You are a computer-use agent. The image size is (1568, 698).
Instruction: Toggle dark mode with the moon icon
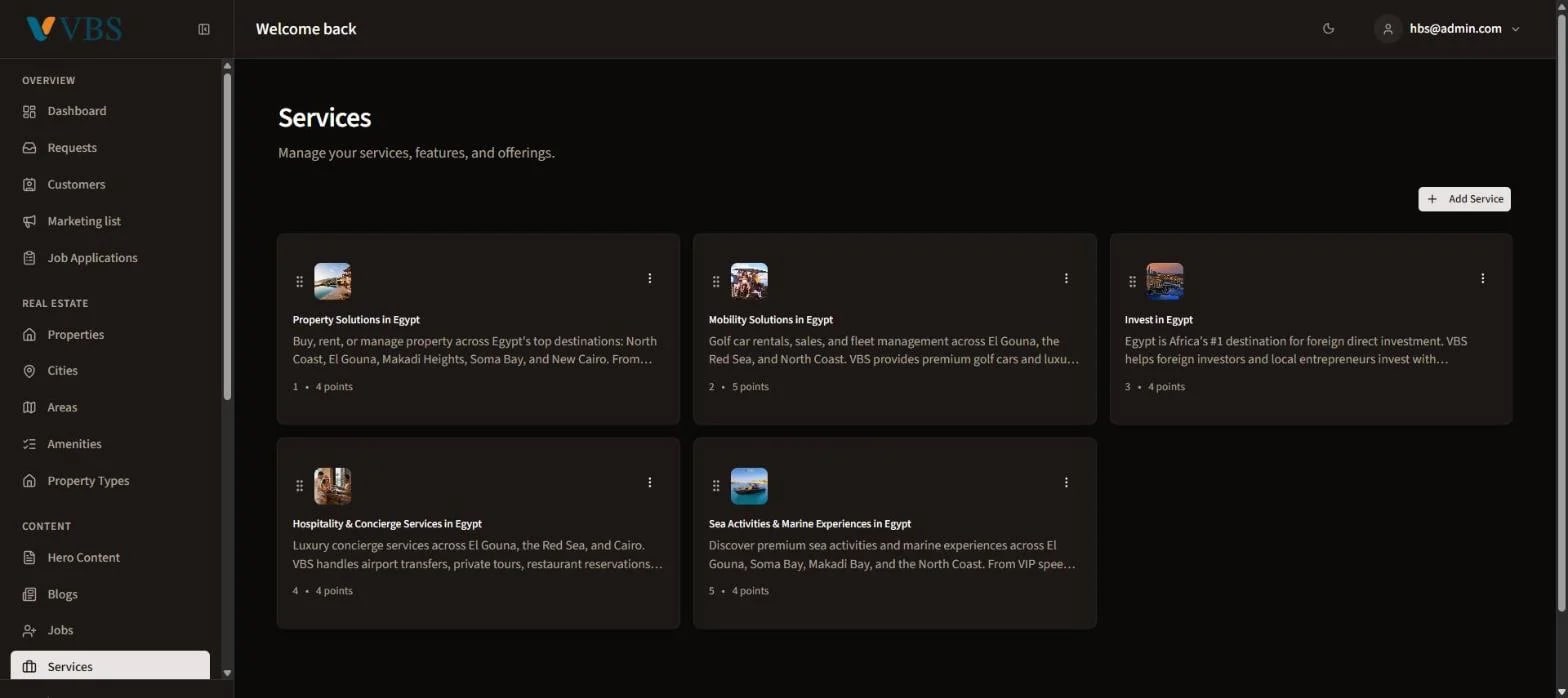point(1328,29)
